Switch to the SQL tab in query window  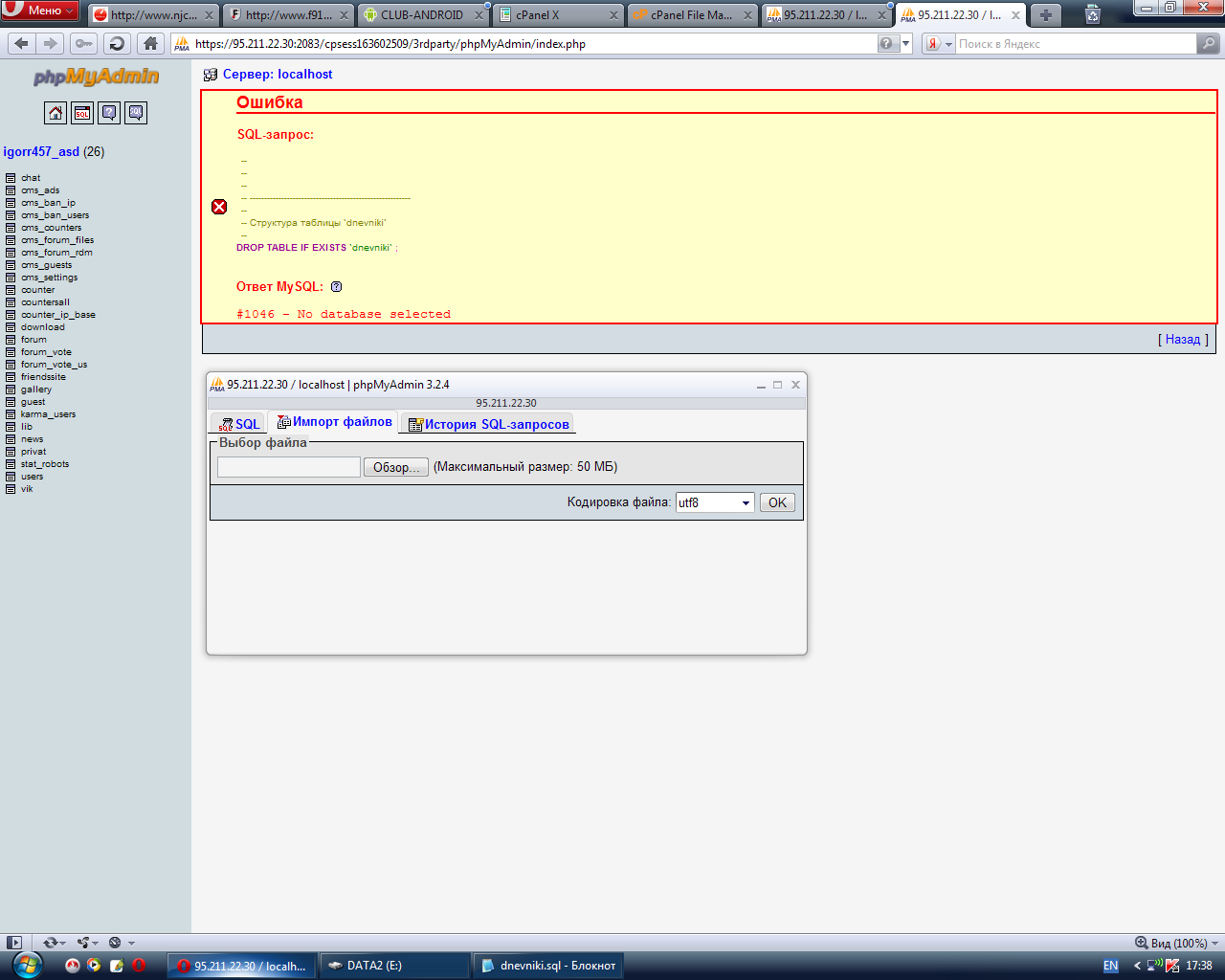click(239, 424)
